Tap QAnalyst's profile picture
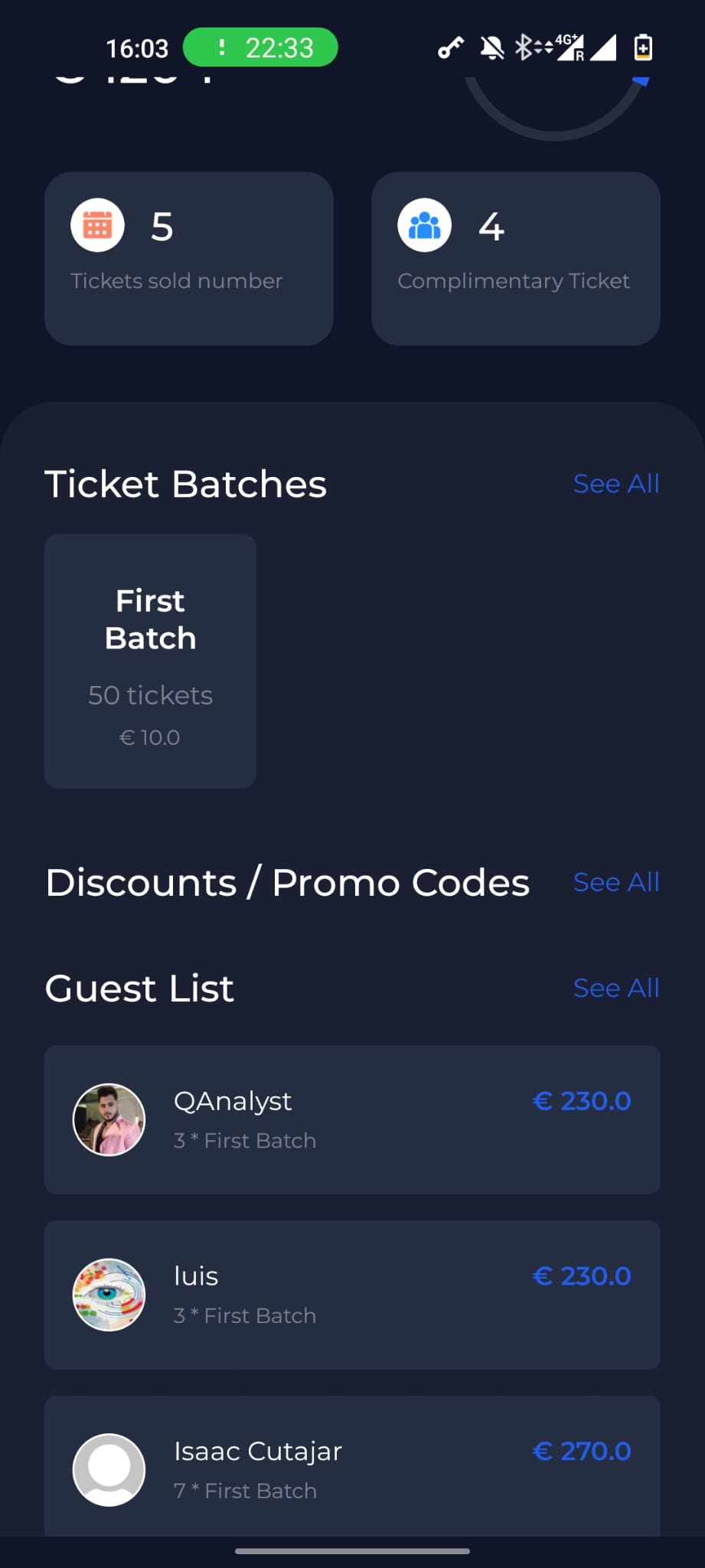The height and width of the screenshot is (1568, 705). (109, 1119)
